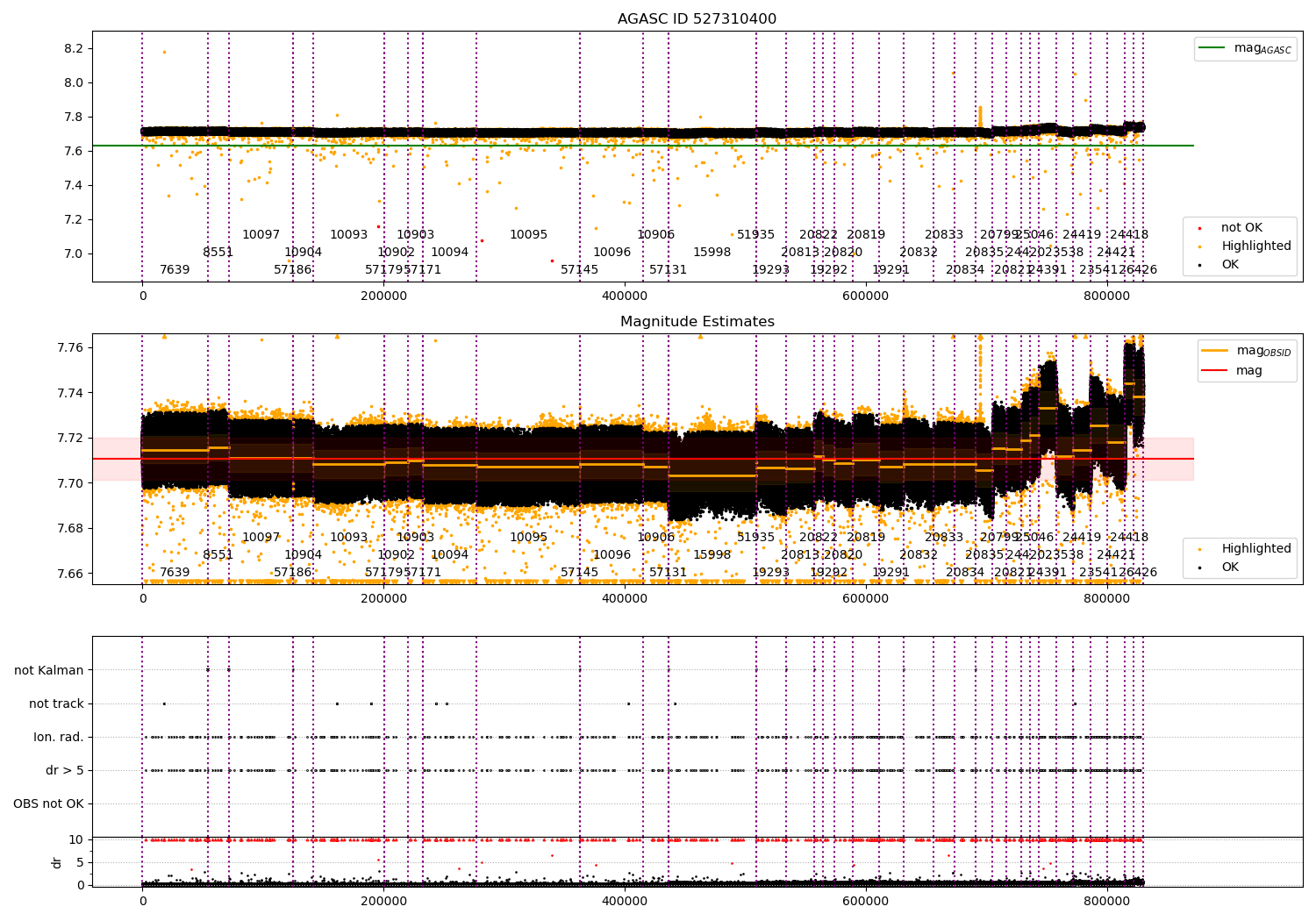This screenshot has width=1316, height=921.
Task: Click obsid label '57145' in top plot
Action: [x=579, y=269]
